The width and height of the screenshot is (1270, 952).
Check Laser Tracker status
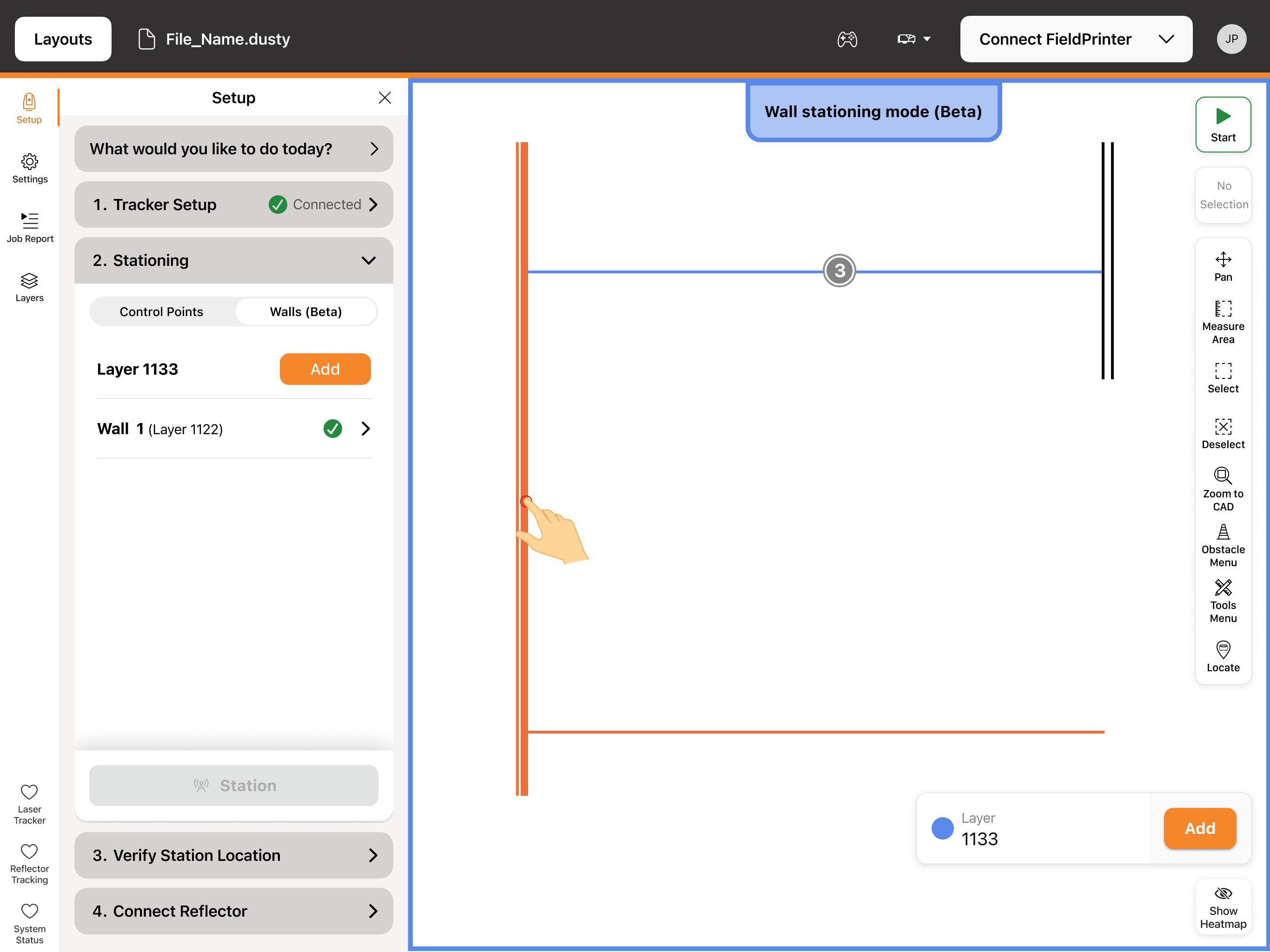tap(29, 804)
